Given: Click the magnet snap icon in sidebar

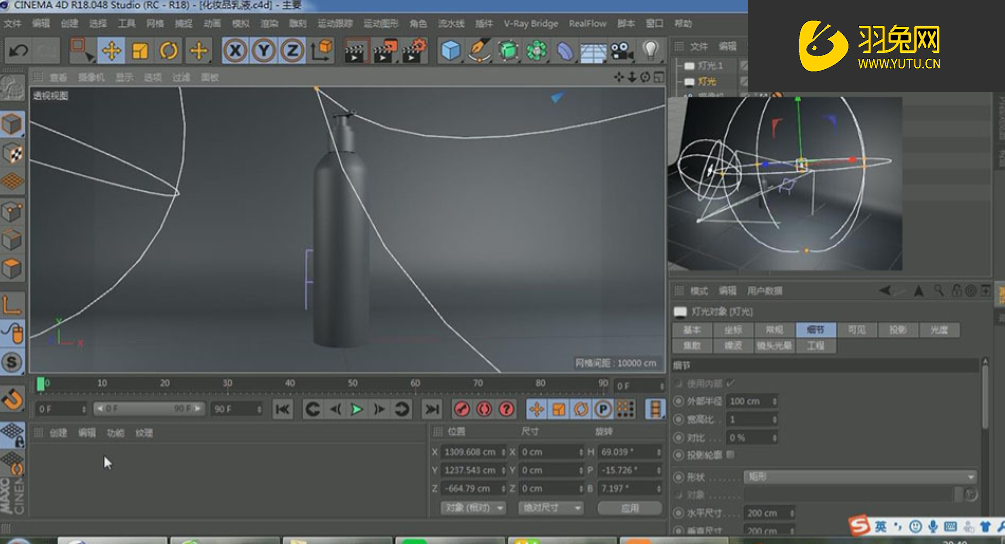Looking at the screenshot, I should pos(12,399).
